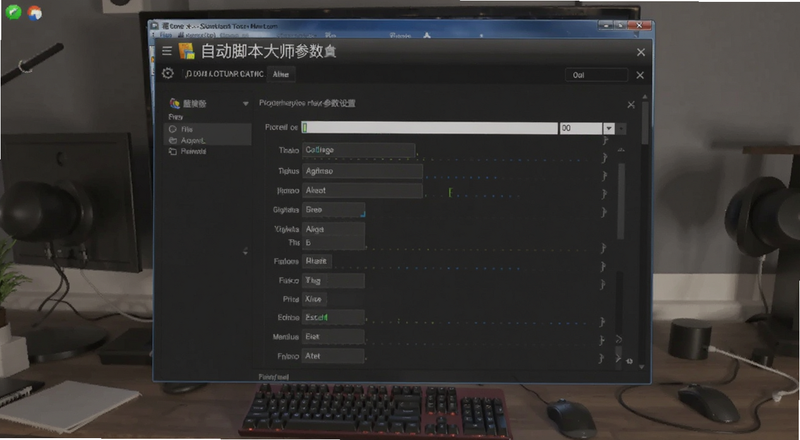Screen dimensions: 800x440
Task: Click the row action icon for the Atet field
Action: click(601, 358)
